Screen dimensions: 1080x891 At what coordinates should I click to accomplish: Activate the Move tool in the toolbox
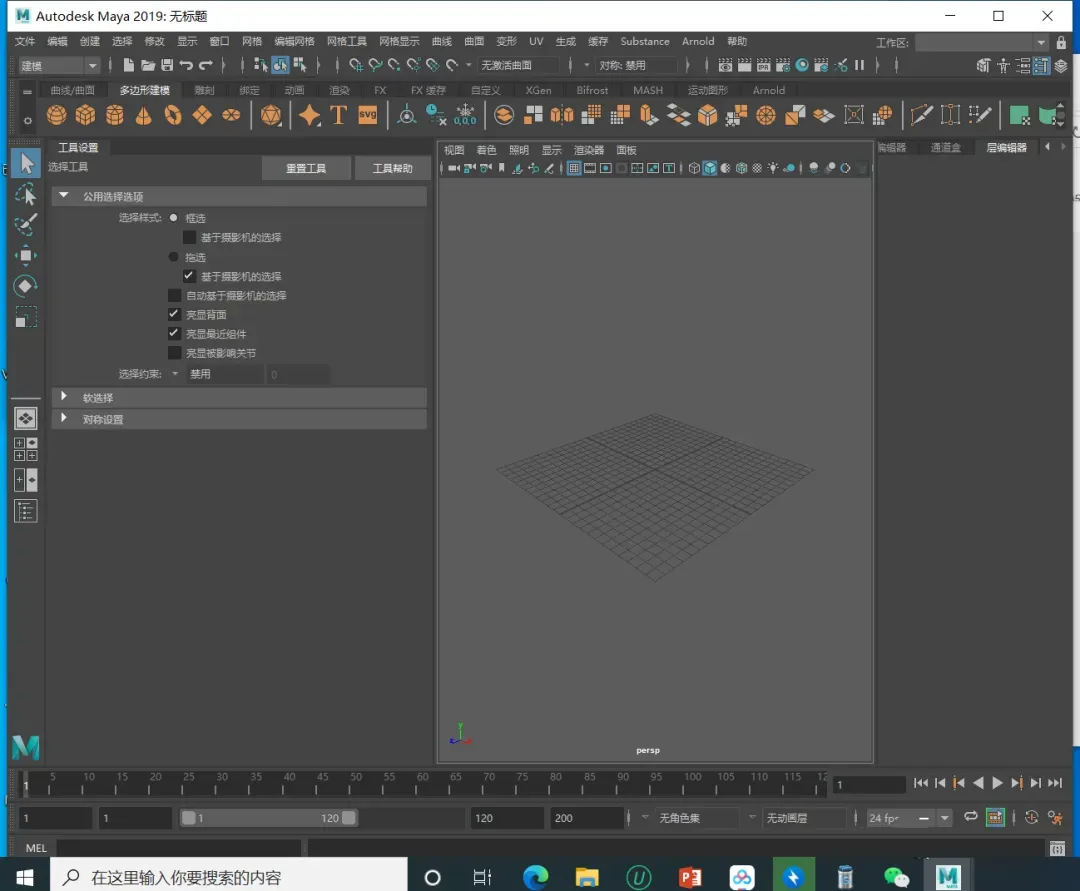(x=26, y=256)
